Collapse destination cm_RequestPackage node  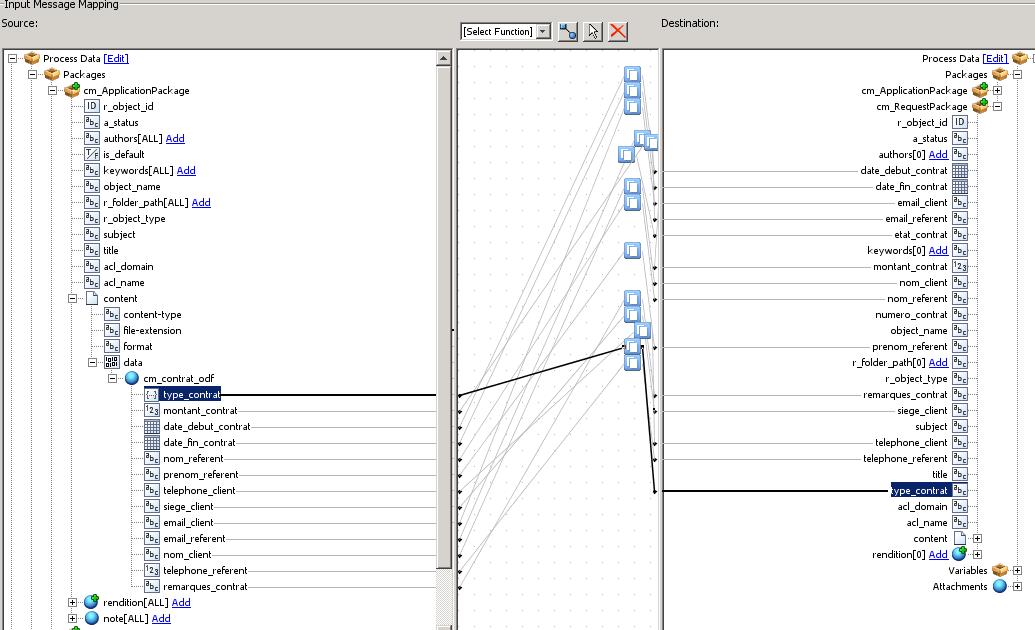click(x=997, y=106)
